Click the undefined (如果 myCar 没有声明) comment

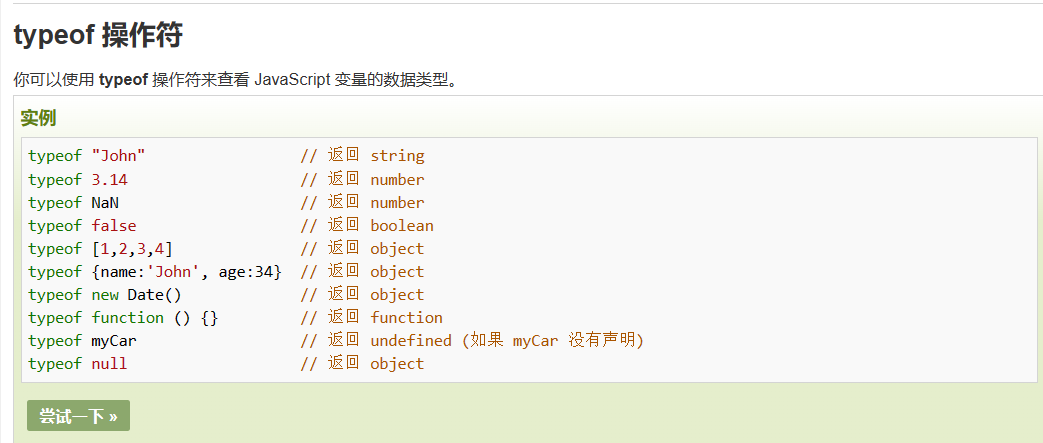tap(507, 341)
